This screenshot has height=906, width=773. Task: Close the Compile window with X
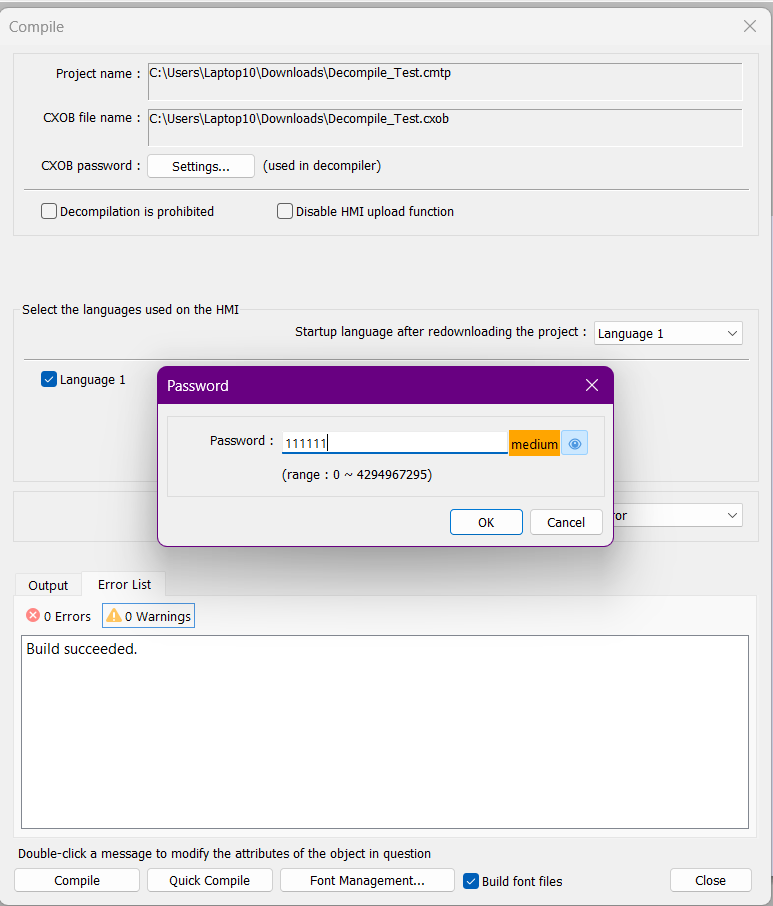[749, 27]
